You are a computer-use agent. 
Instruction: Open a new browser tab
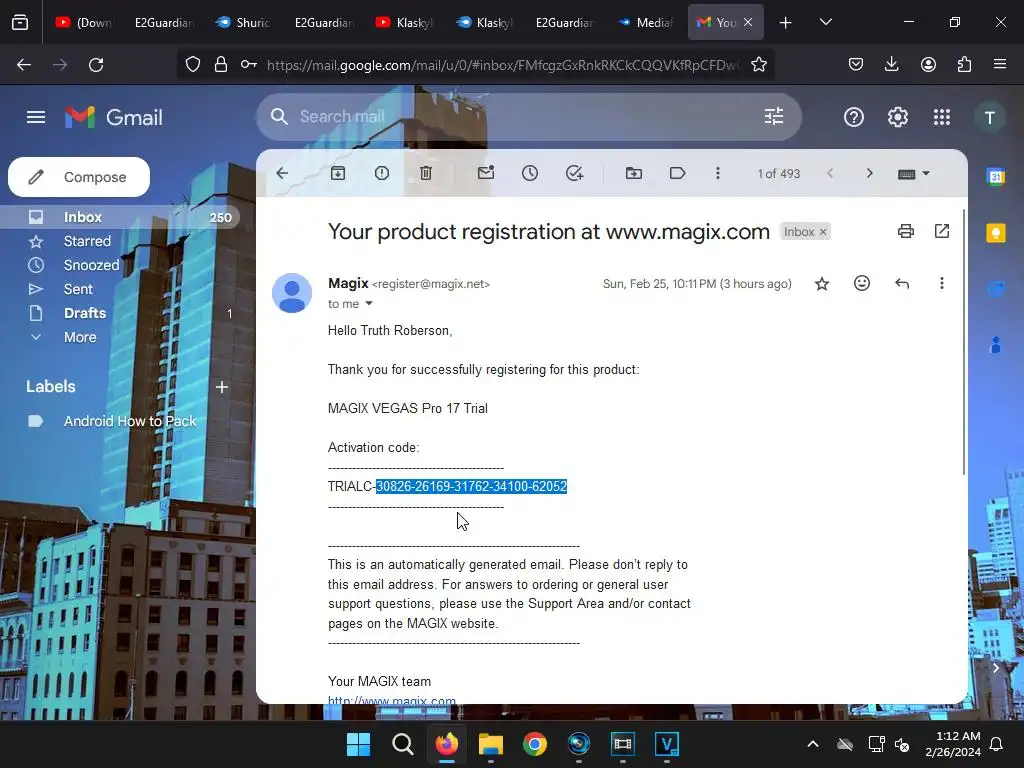click(x=786, y=23)
